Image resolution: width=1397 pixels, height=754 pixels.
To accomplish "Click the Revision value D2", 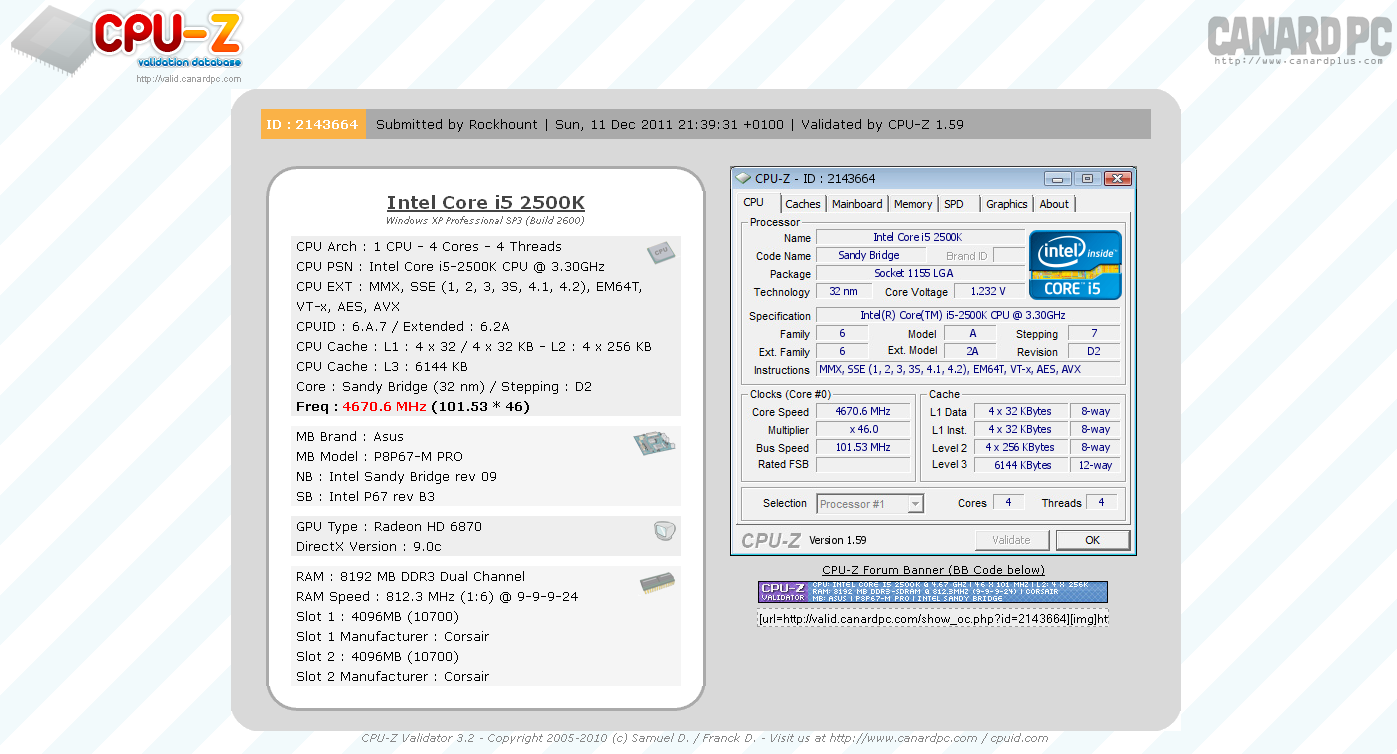I will [1094, 352].
